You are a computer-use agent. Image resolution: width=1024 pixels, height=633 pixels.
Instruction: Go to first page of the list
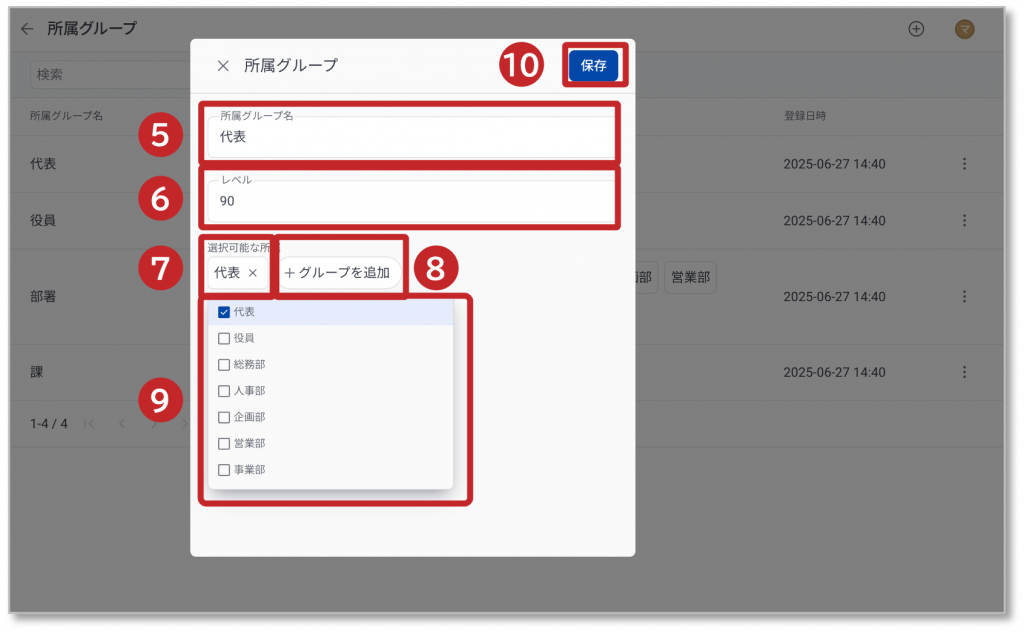90,424
